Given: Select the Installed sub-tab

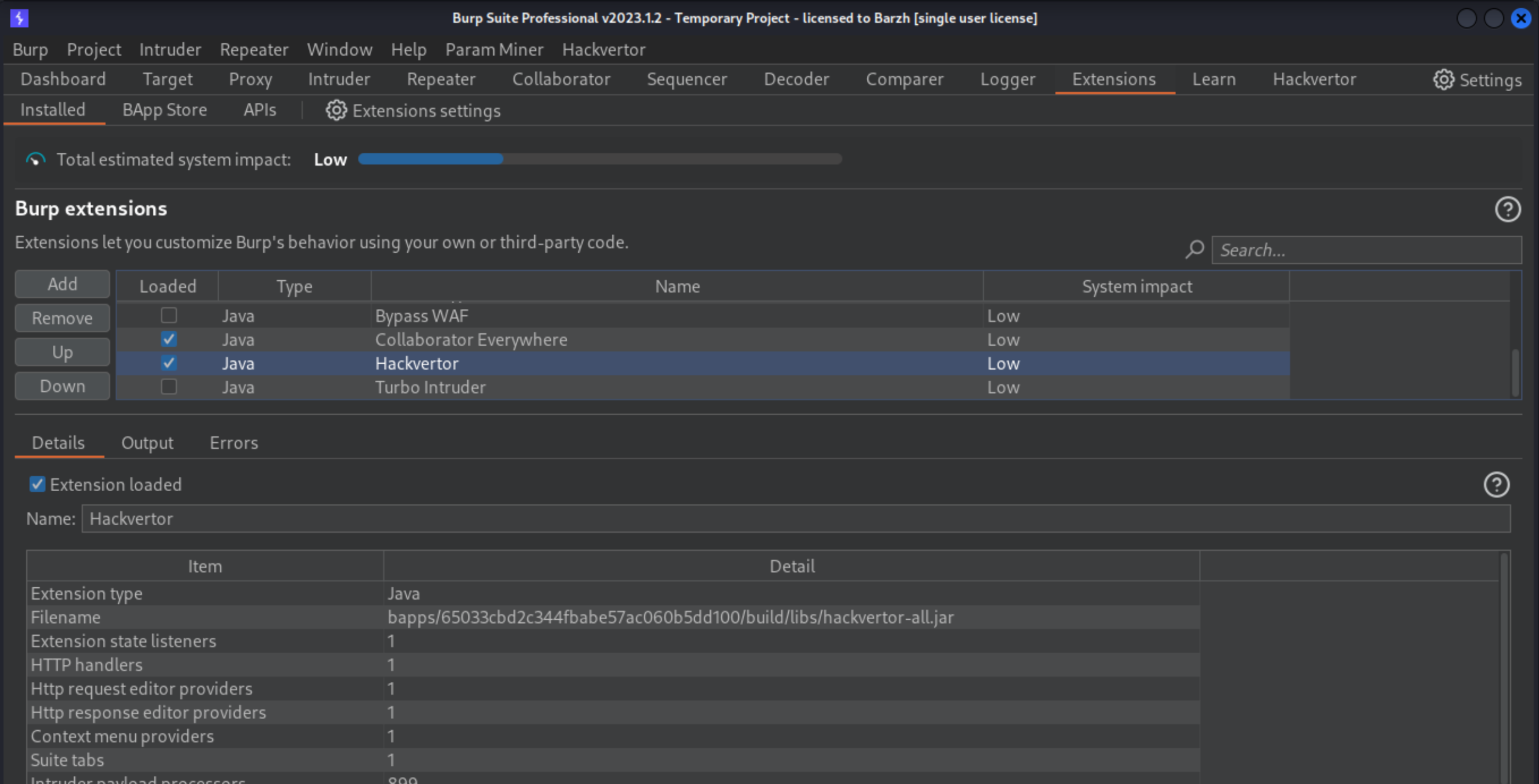Looking at the screenshot, I should click(53, 110).
